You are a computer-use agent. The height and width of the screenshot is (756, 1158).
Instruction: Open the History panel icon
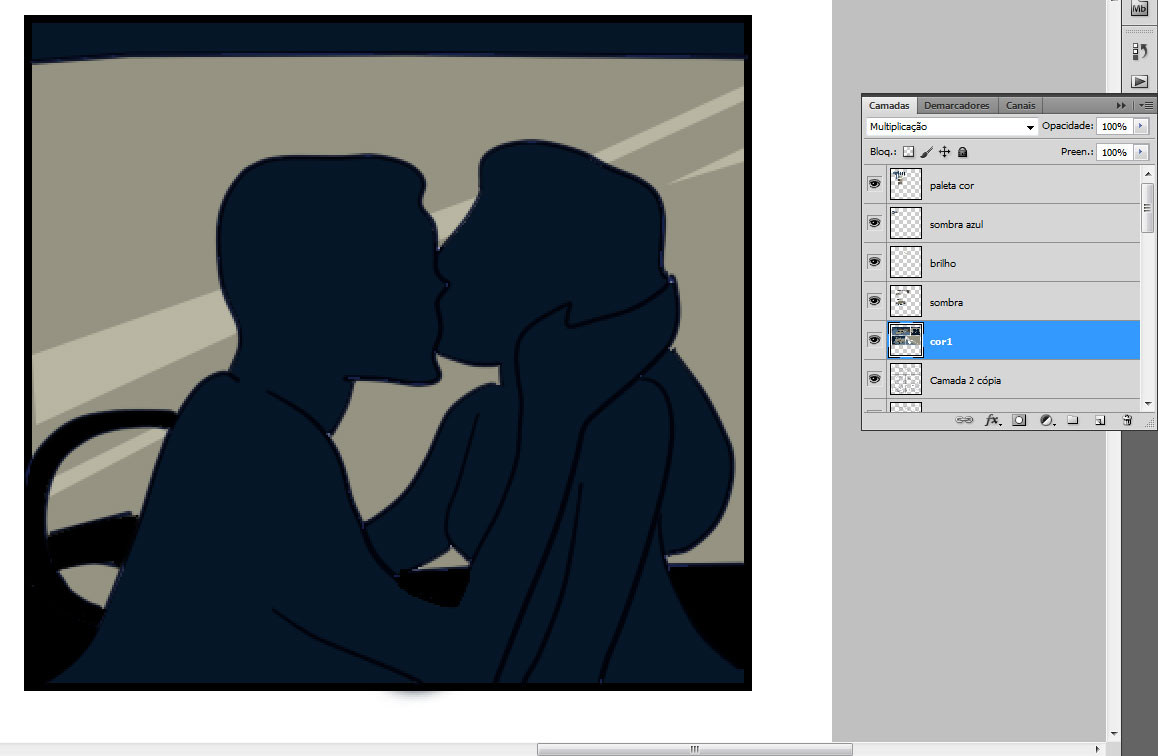click(x=1139, y=51)
